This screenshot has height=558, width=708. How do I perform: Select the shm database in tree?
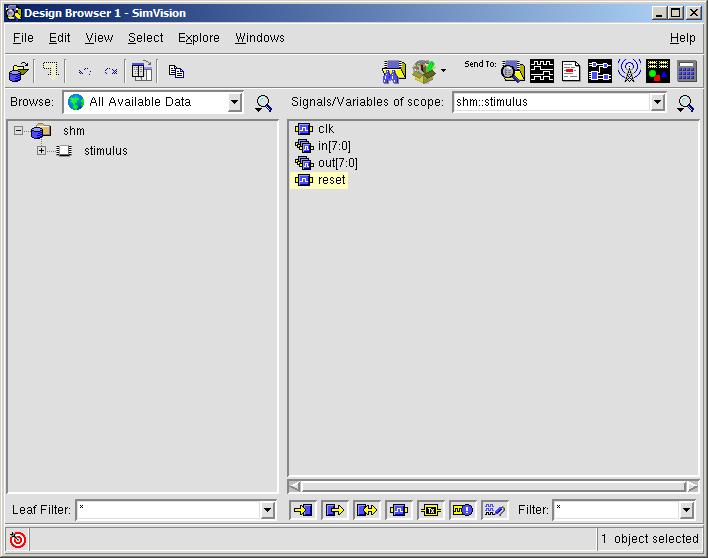(74, 131)
